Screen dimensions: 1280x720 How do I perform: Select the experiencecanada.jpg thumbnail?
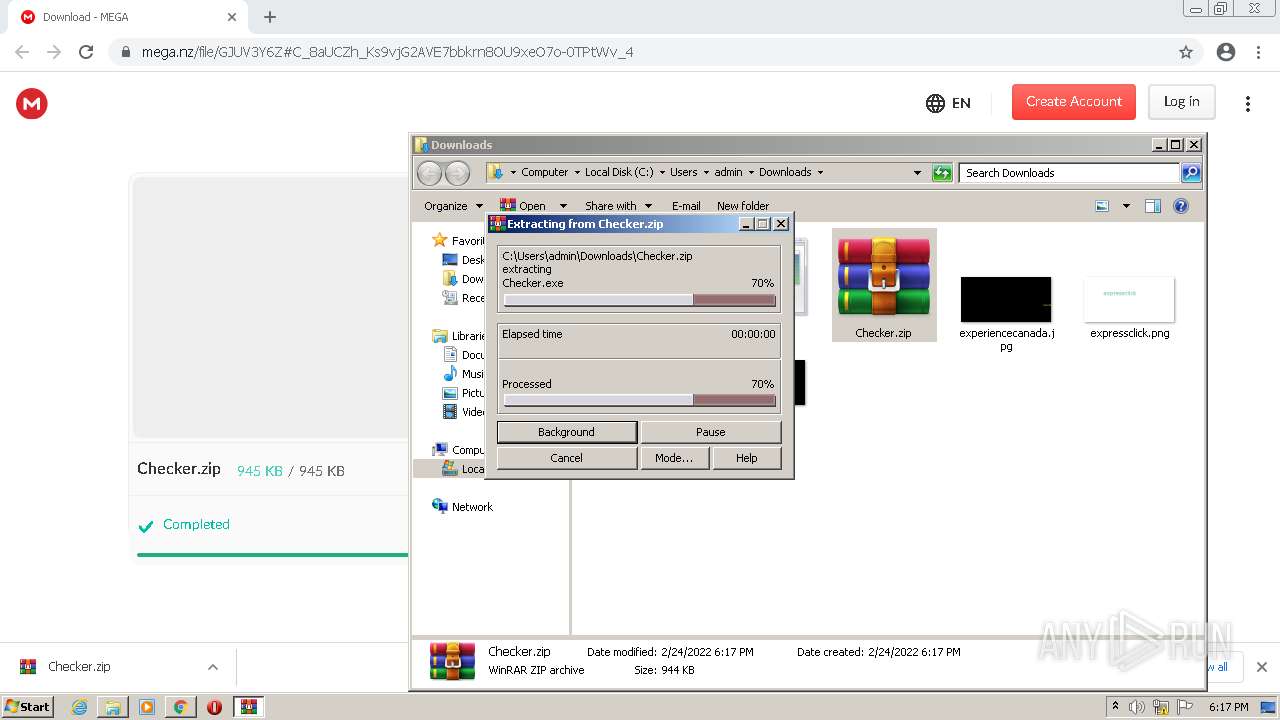coord(1006,299)
